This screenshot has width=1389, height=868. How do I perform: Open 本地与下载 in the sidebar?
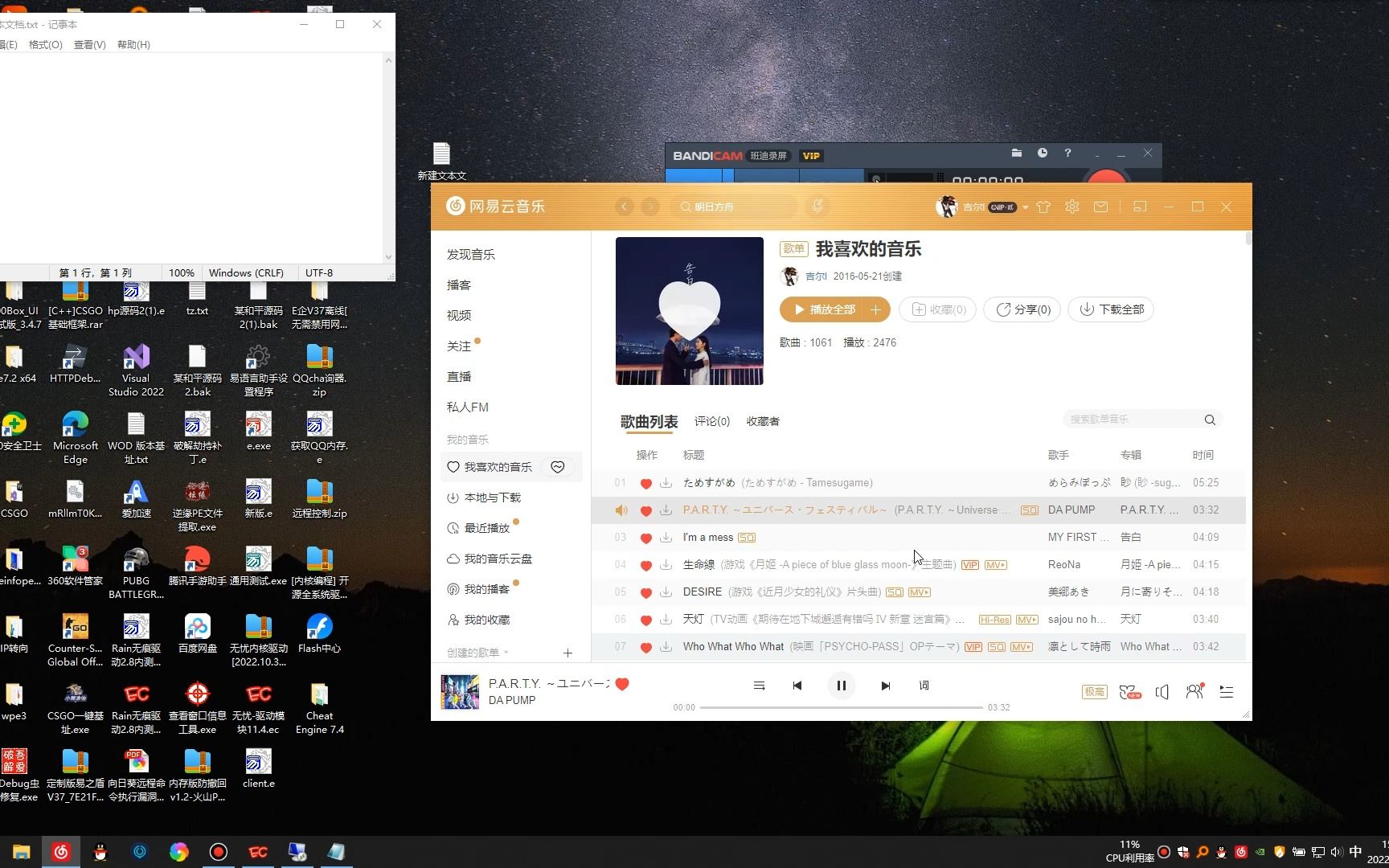(493, 497)
